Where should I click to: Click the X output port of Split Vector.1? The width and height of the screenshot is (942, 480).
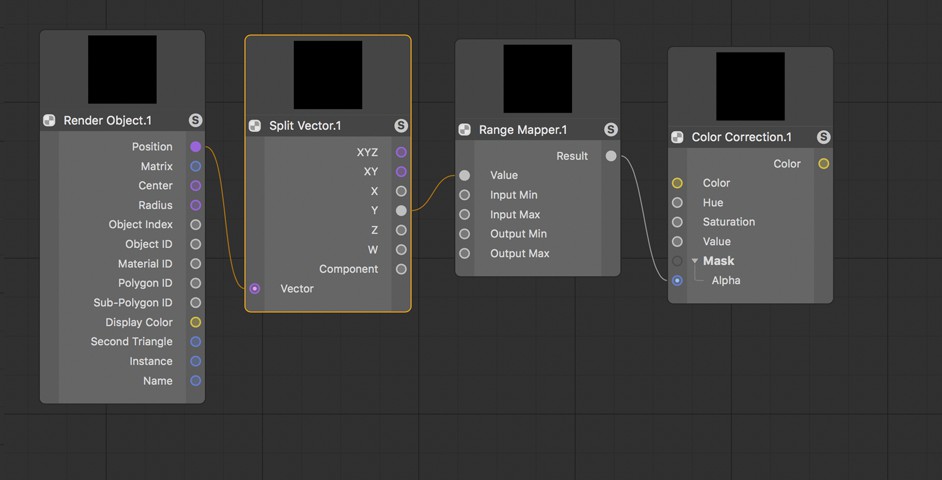coord(401,191)
